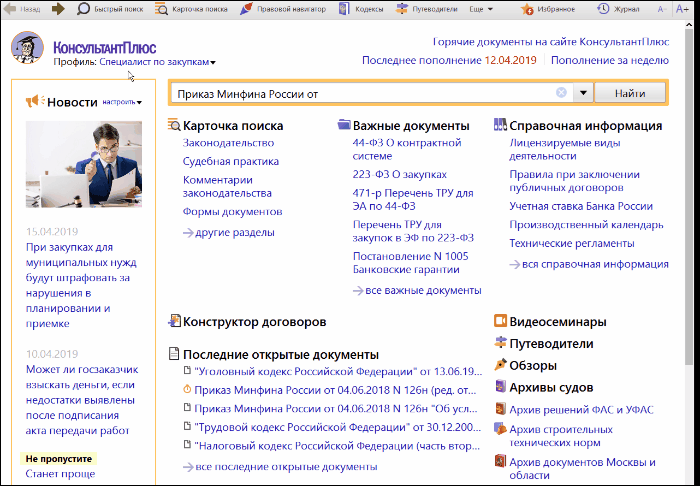The height and width of the screenshot is (486, 700).
Task: Open 44-ФЗ О контрактной системе
Action: pyautogui.click(x=407, y=150)
